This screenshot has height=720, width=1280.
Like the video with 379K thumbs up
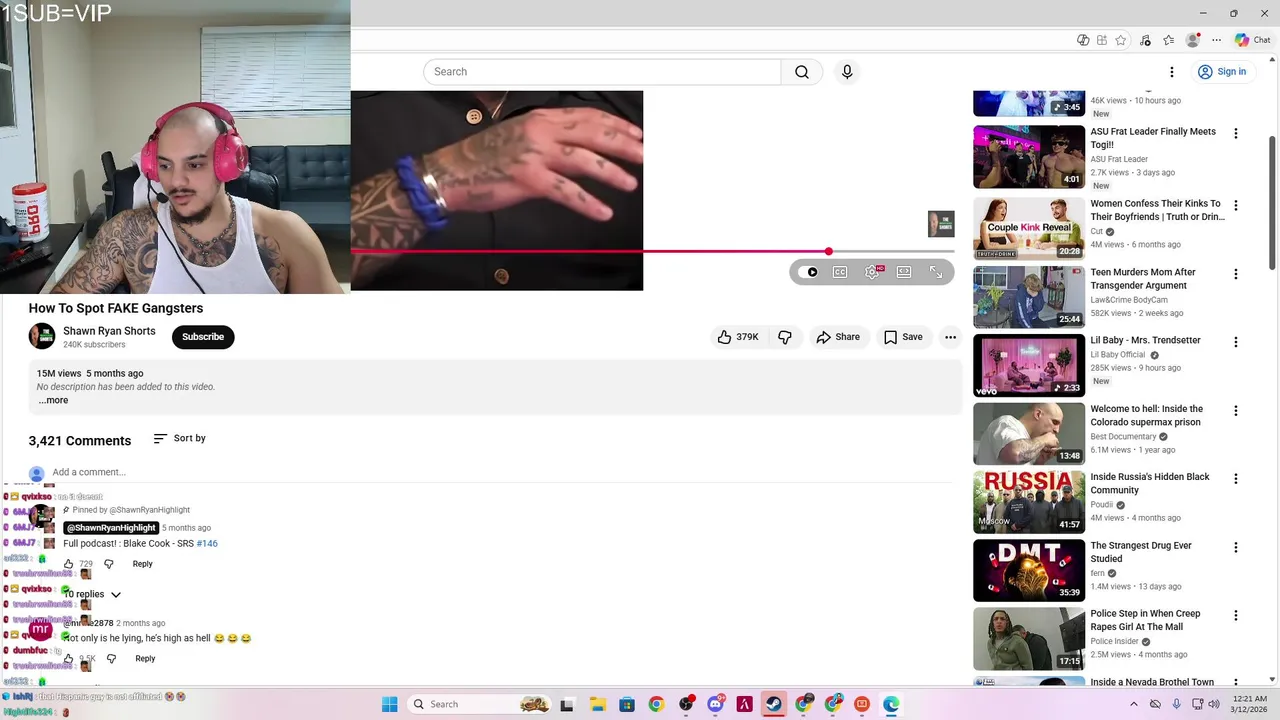pyautogui.click(x=737, y=337)
